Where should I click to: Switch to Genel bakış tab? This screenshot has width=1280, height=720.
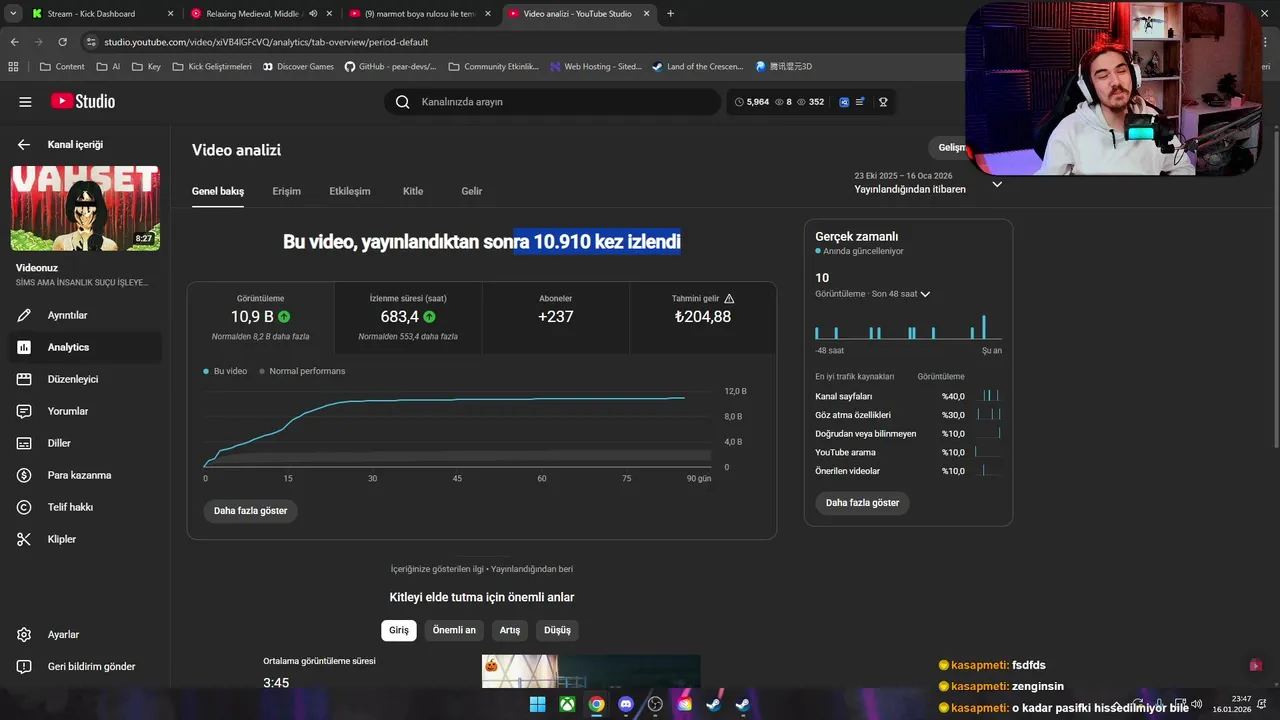[218, 191]
